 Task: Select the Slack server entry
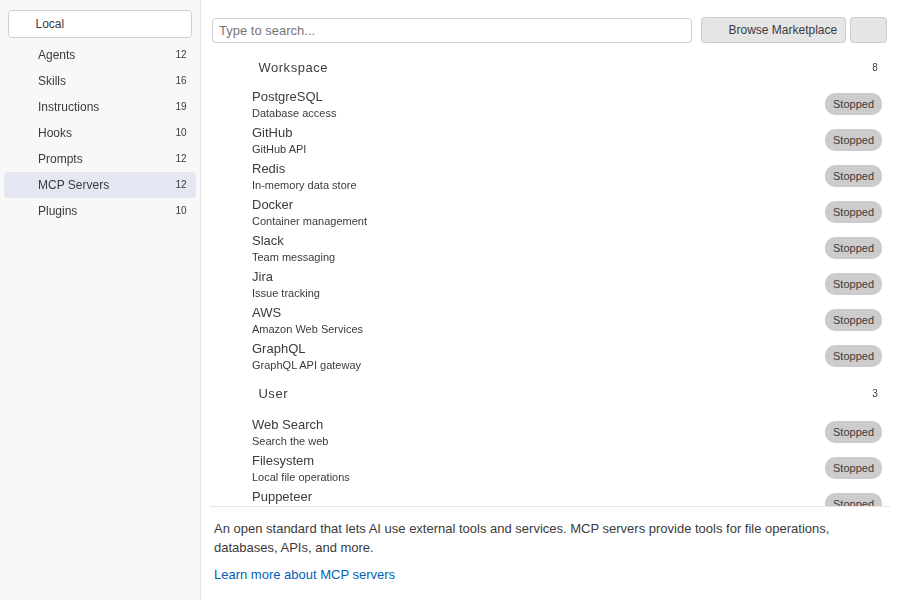(550, 249)
